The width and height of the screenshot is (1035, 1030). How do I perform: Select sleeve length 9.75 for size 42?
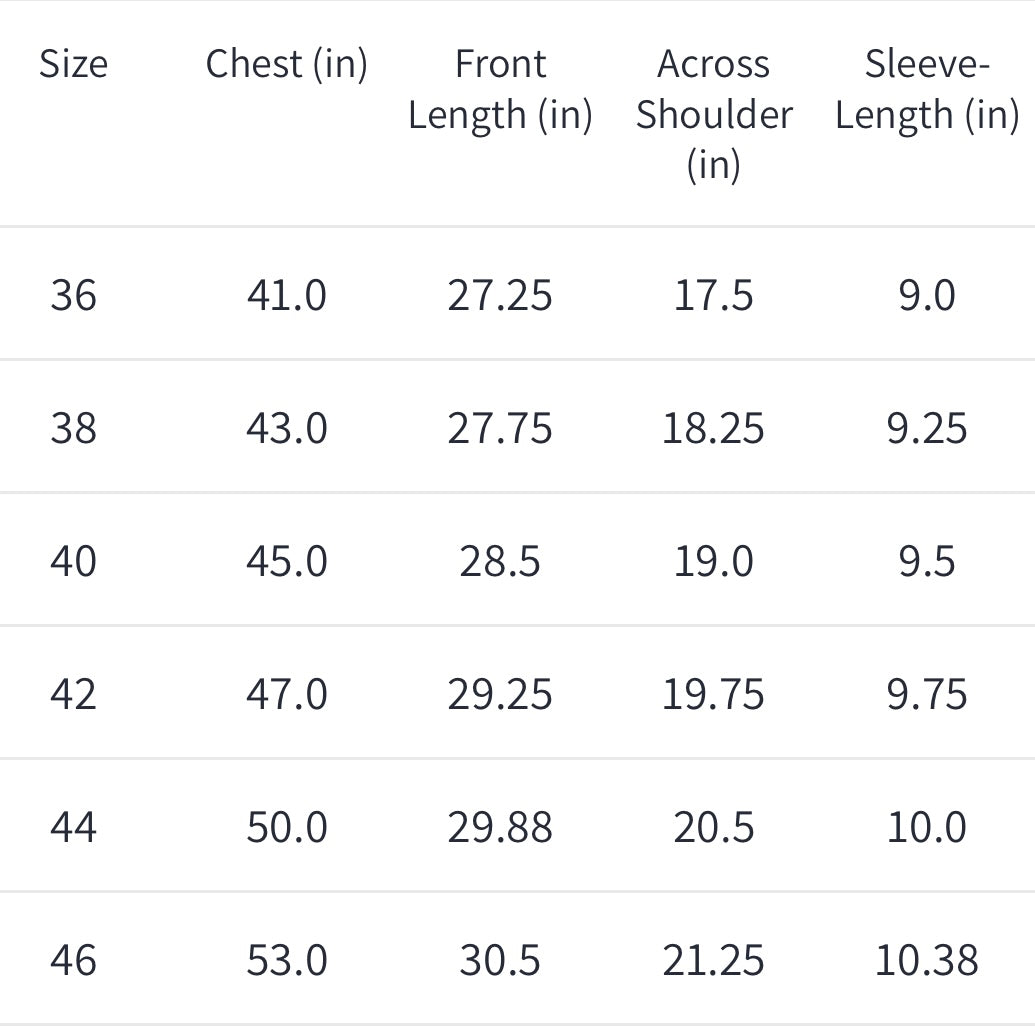tap(927, 694)
